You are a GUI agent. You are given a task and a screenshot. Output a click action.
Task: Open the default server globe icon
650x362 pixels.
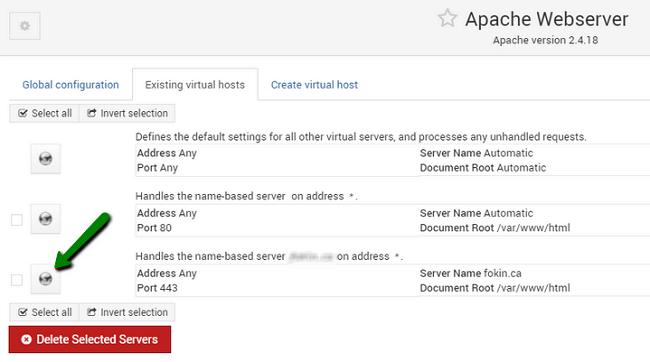click(46, 159)
